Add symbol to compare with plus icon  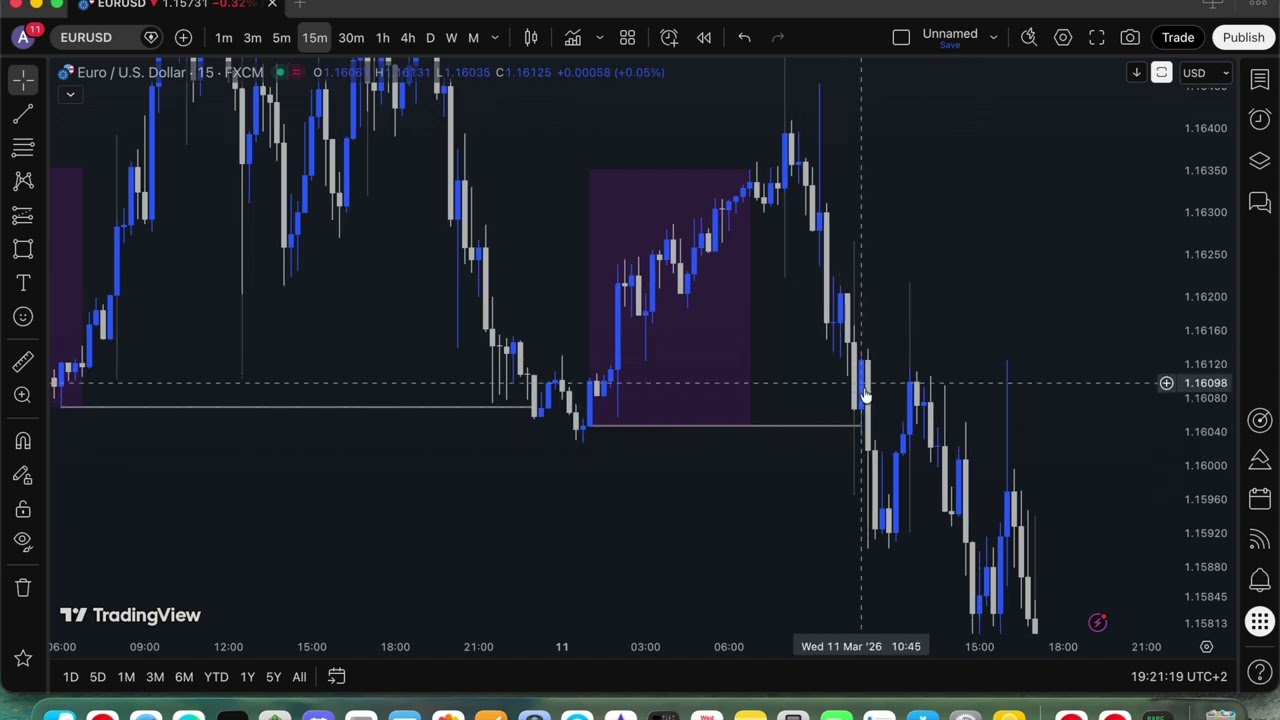(x=183, y=37)
